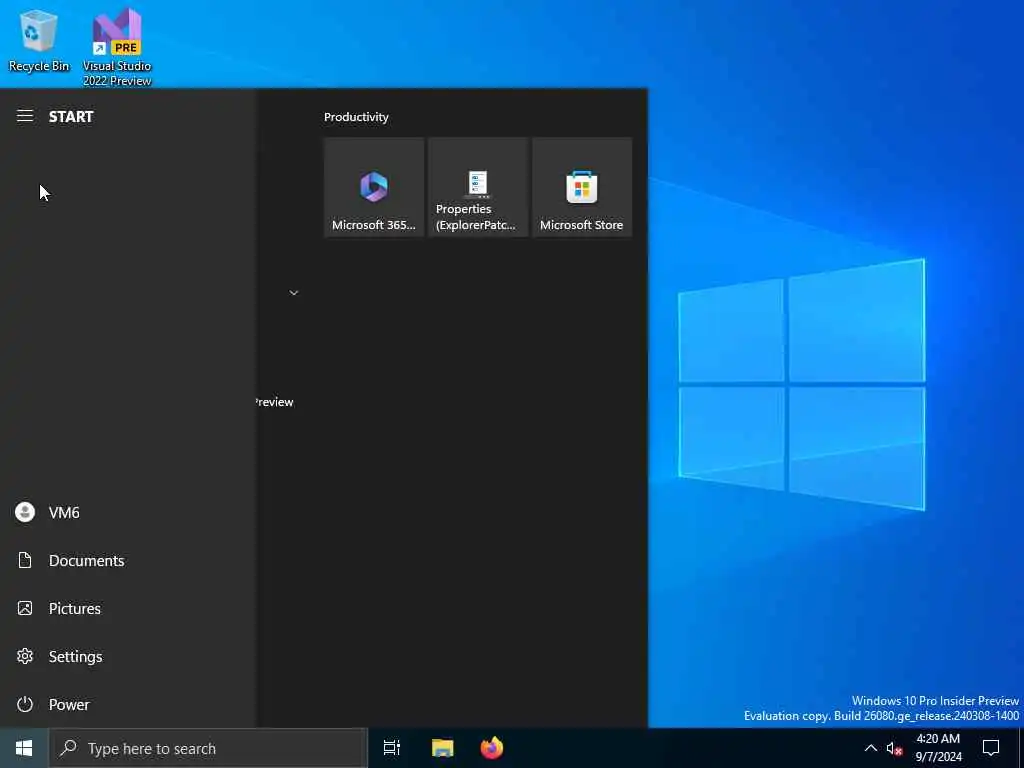Open the VM6 user account menu
The width and height of the screenshot is (1024, 768).
pos(127,513)
